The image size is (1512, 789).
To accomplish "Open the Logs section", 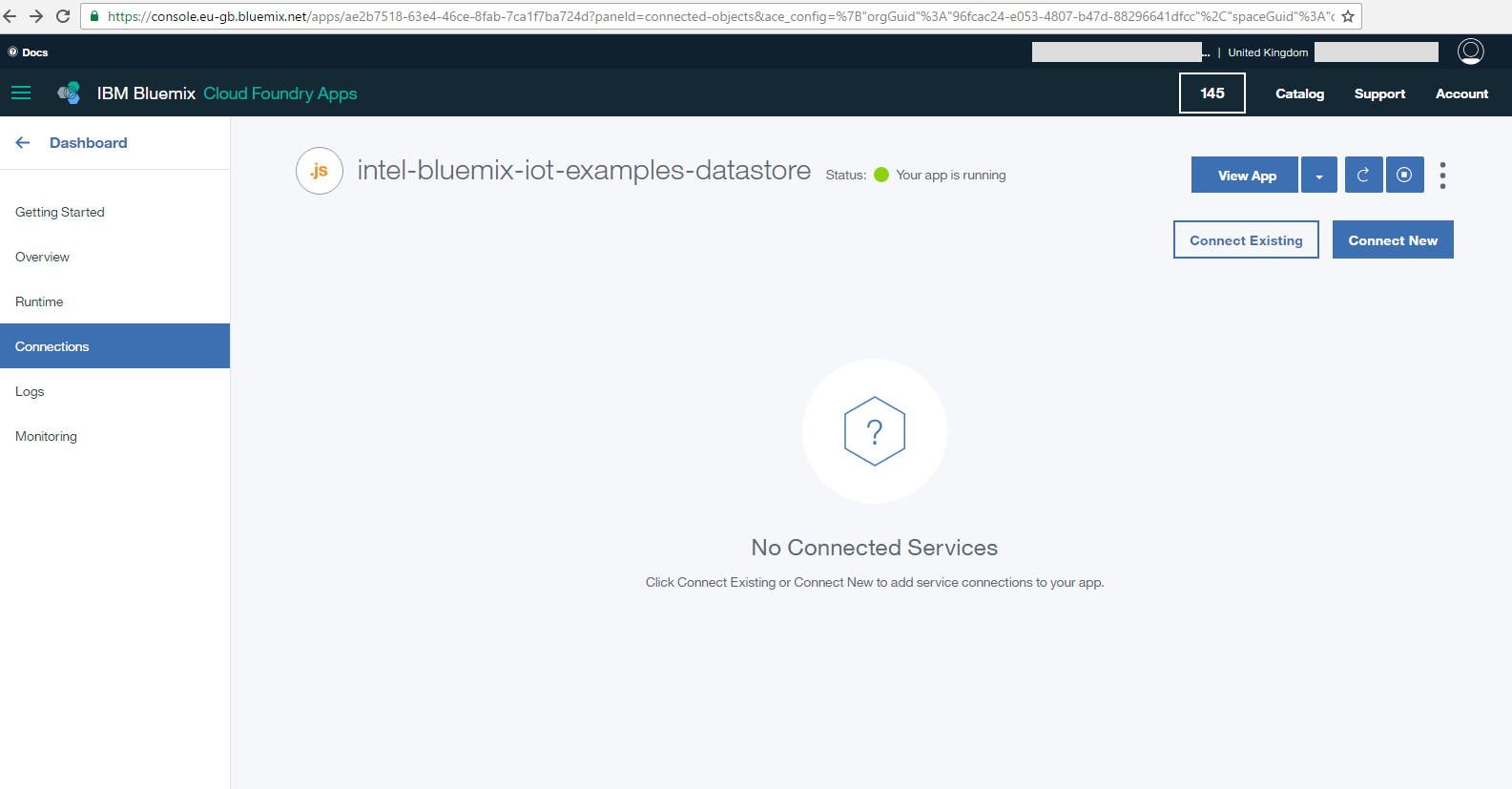I will coord(114,391).
